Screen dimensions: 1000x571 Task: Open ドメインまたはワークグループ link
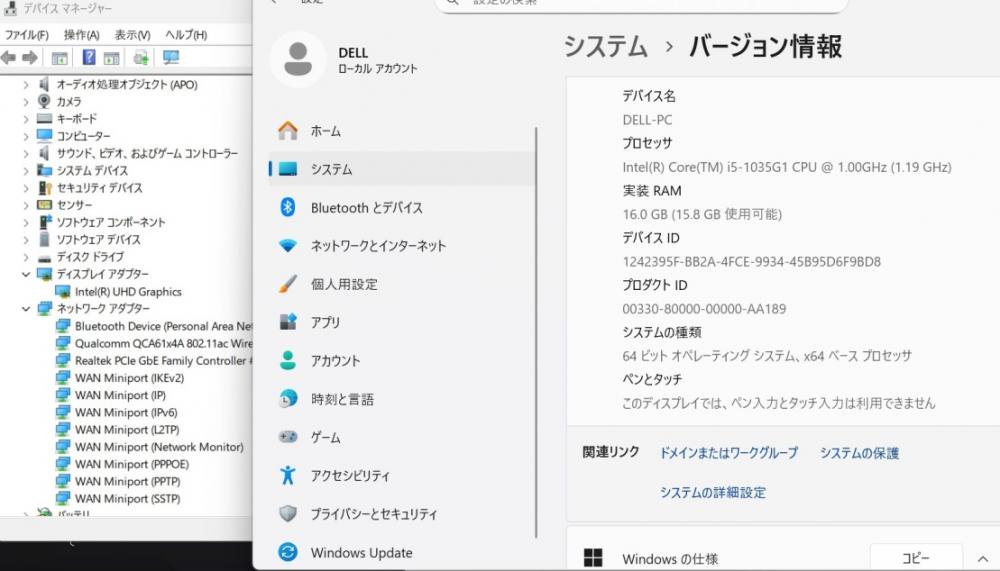(728, 453)
